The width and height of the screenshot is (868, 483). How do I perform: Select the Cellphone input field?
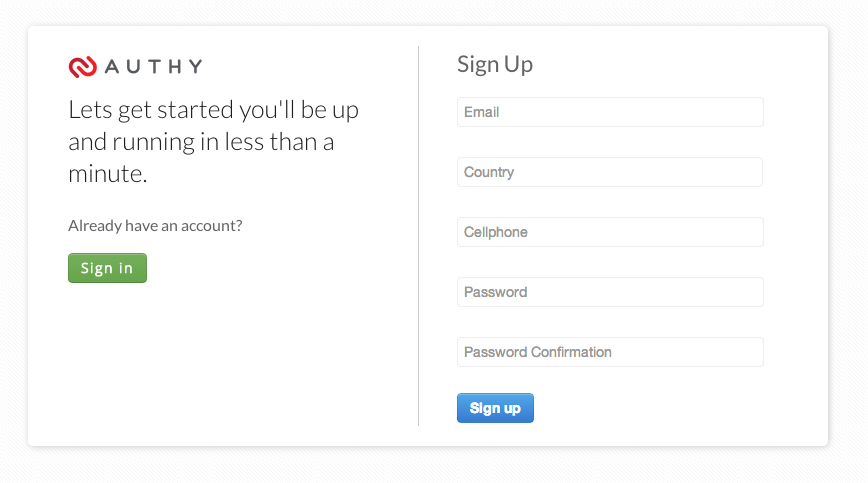[x=610, y=232]
